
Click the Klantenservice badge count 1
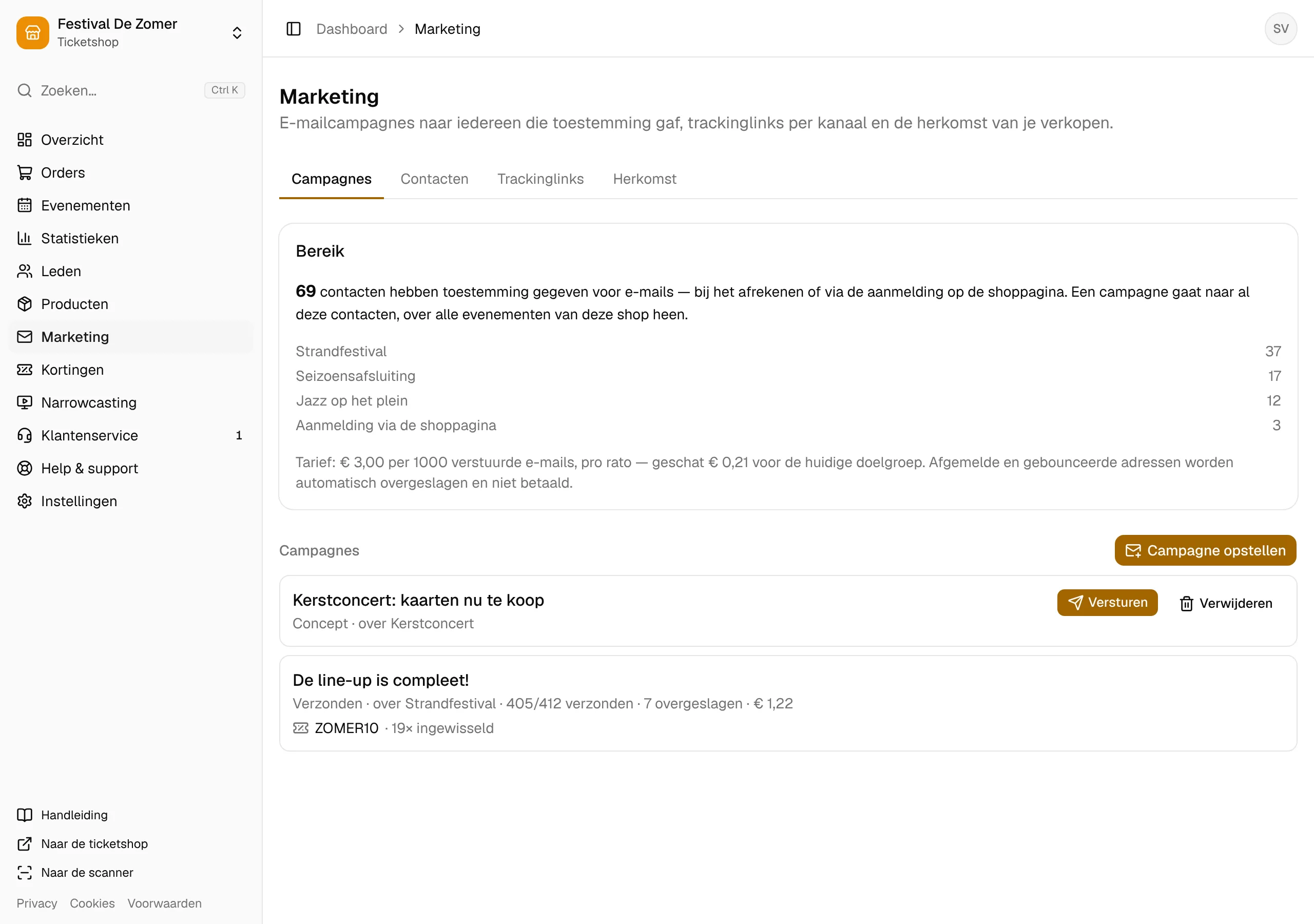[239, 436]
